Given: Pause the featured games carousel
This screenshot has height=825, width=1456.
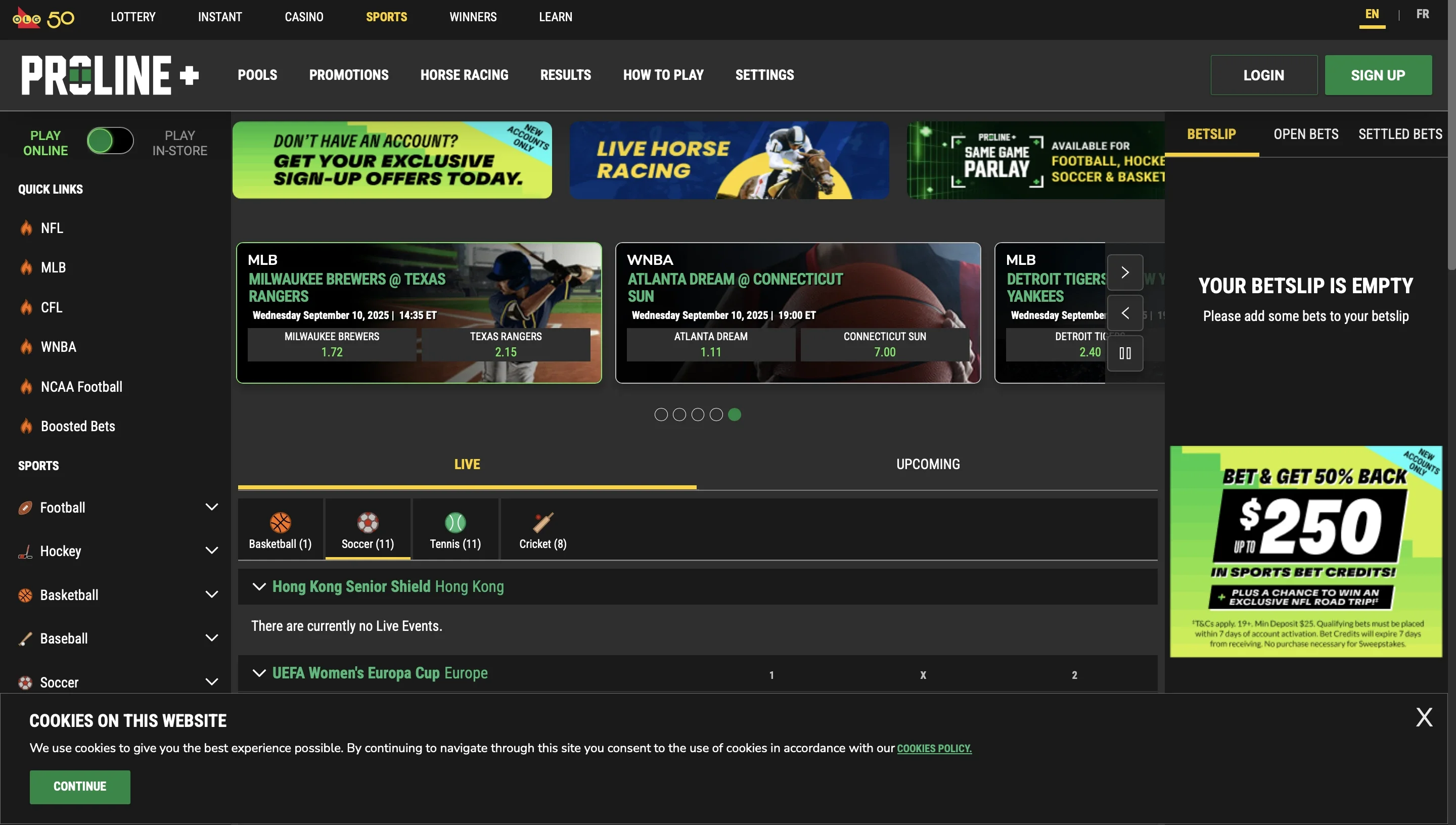Looking at the screenshot, I should pos(1125,353).
